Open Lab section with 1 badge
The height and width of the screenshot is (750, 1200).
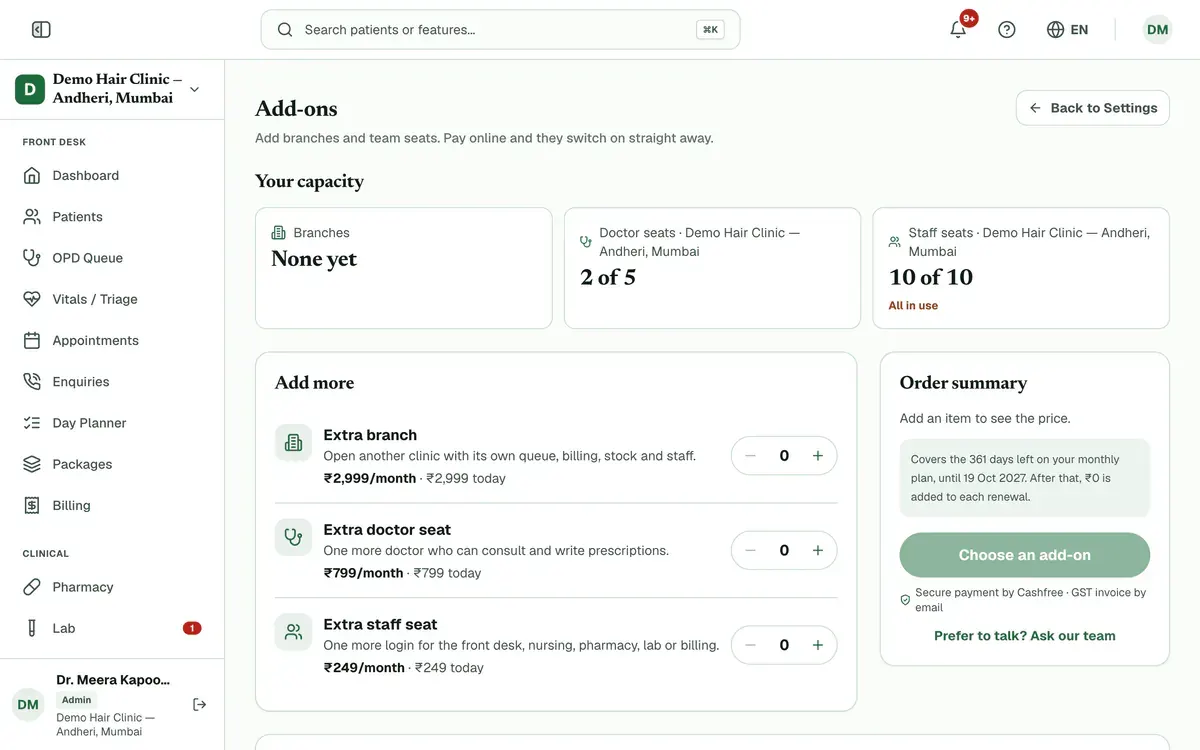(x=112, y=628)
